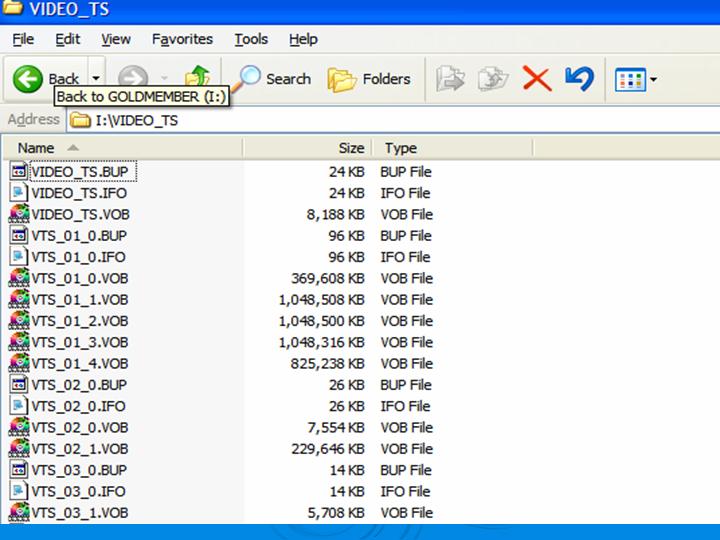
Task: Click the file name VTS_01_1.VOB
Action: [x=80, y=299]
